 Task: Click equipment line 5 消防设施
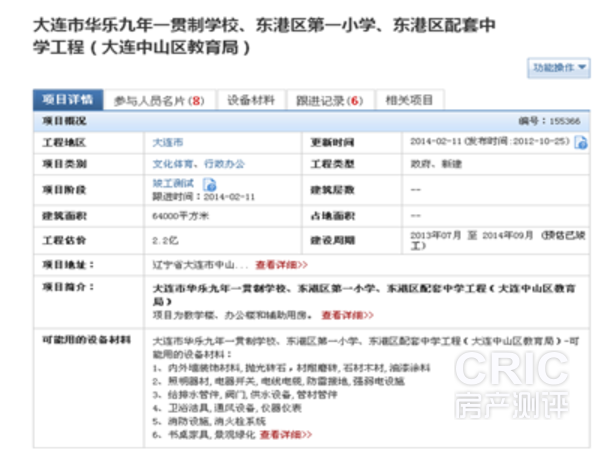coord(209,422)
